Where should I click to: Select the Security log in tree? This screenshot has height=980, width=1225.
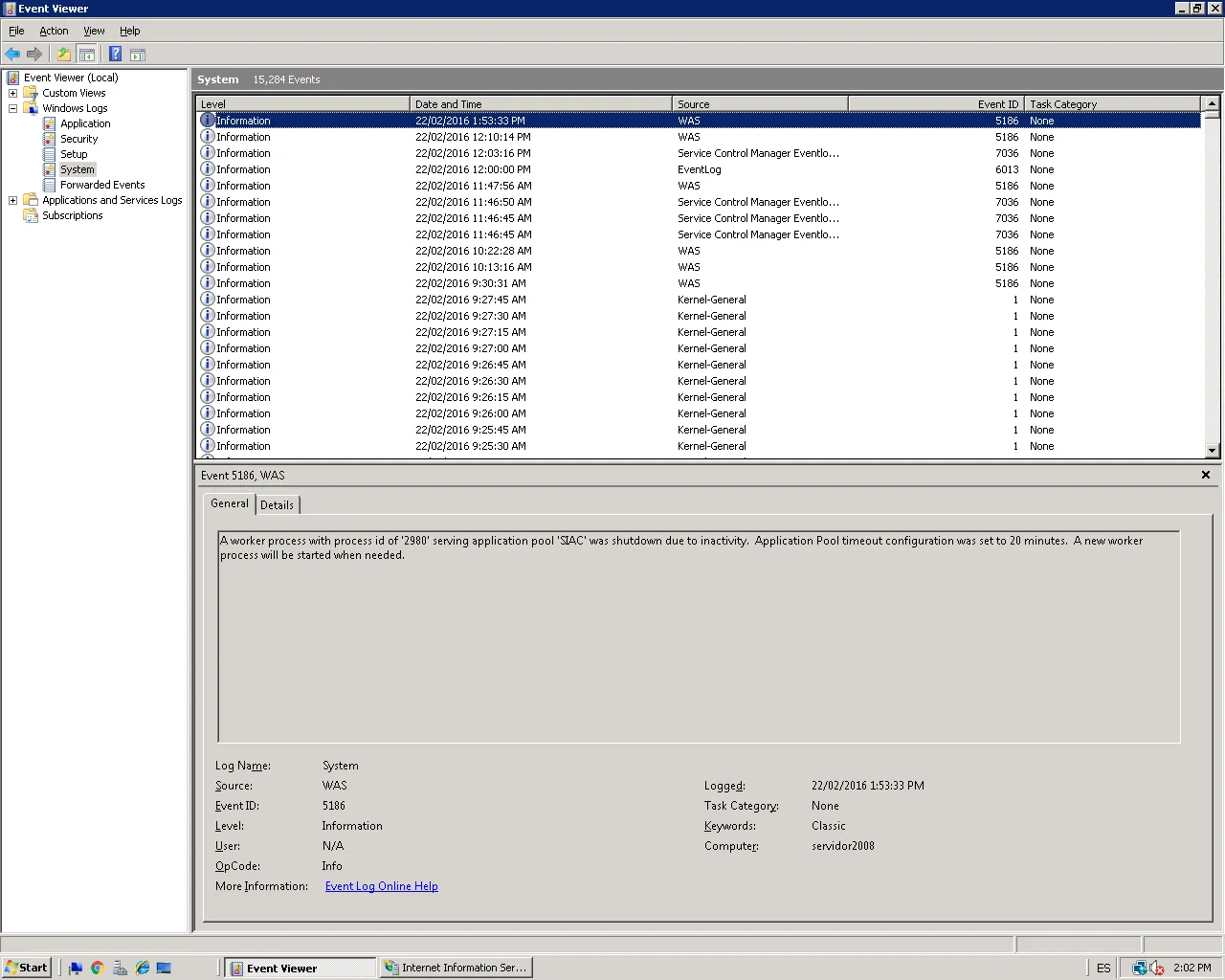coord(78,139)
